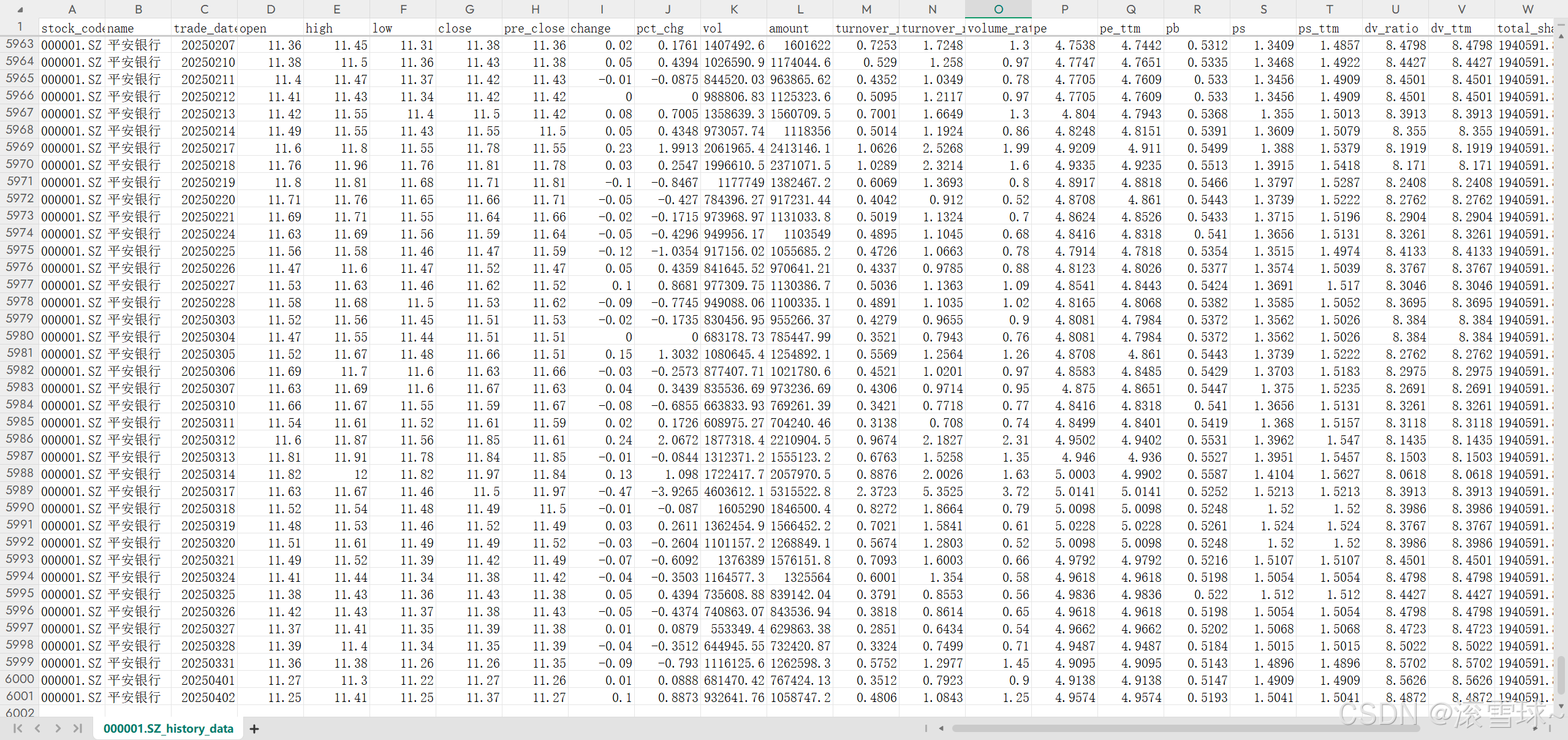Click the trade_date header cell
The image size is (1568, 740).
click(204, 28)
